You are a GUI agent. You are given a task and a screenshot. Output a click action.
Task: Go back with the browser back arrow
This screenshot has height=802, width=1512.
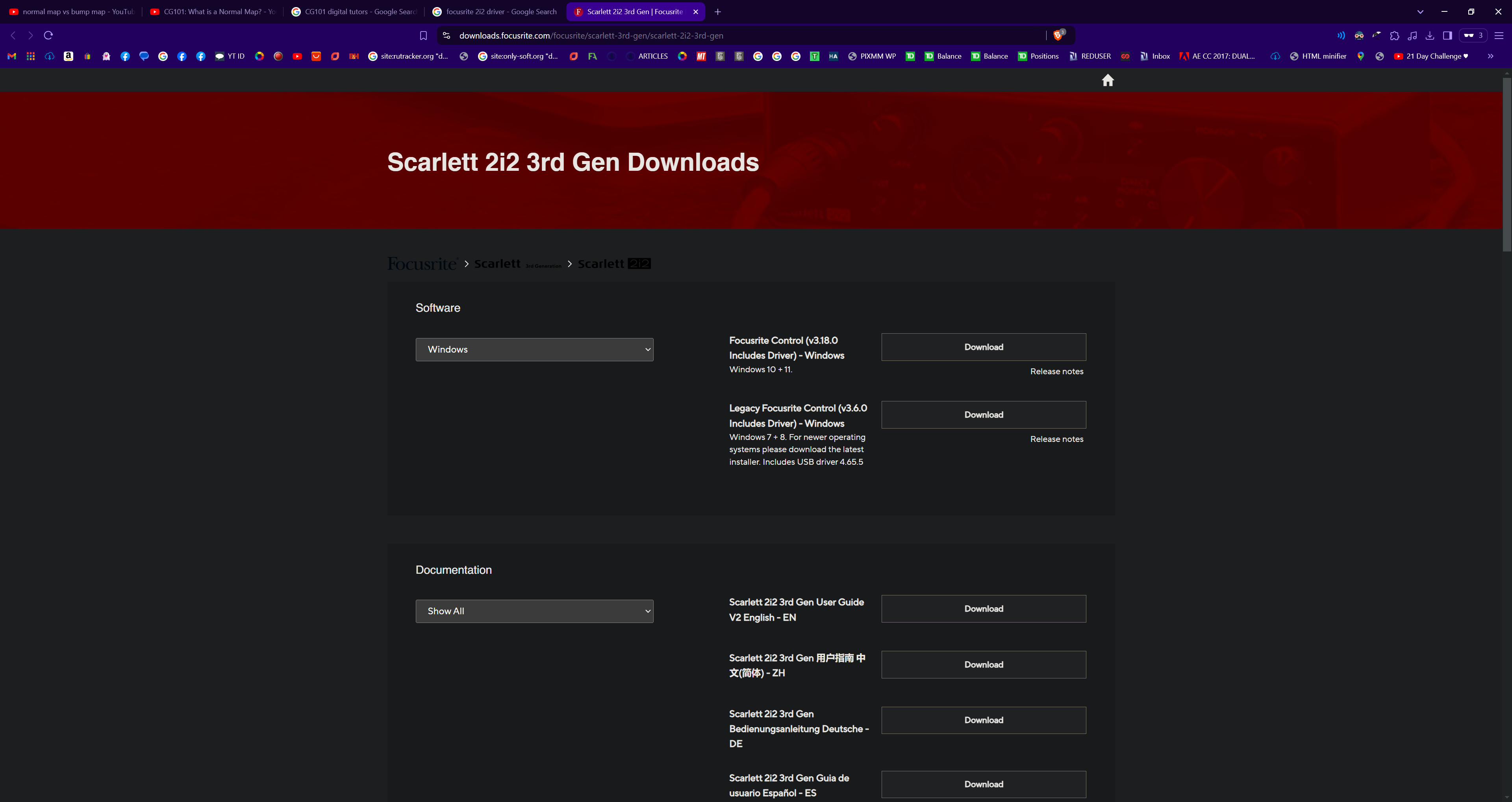pos(13,35)
